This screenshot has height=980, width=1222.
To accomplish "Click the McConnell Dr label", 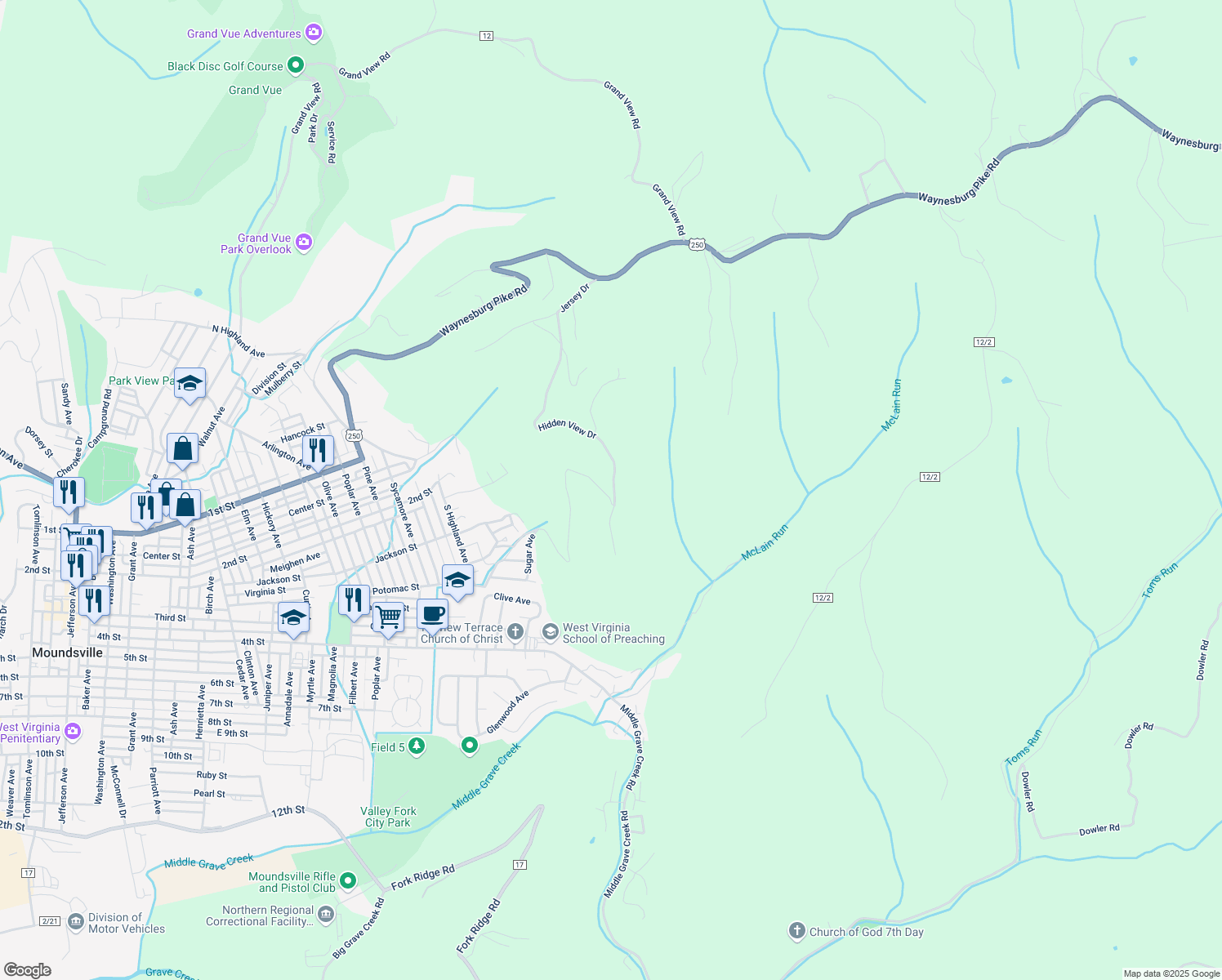I will pyautogui.click(x=118, y=792).
